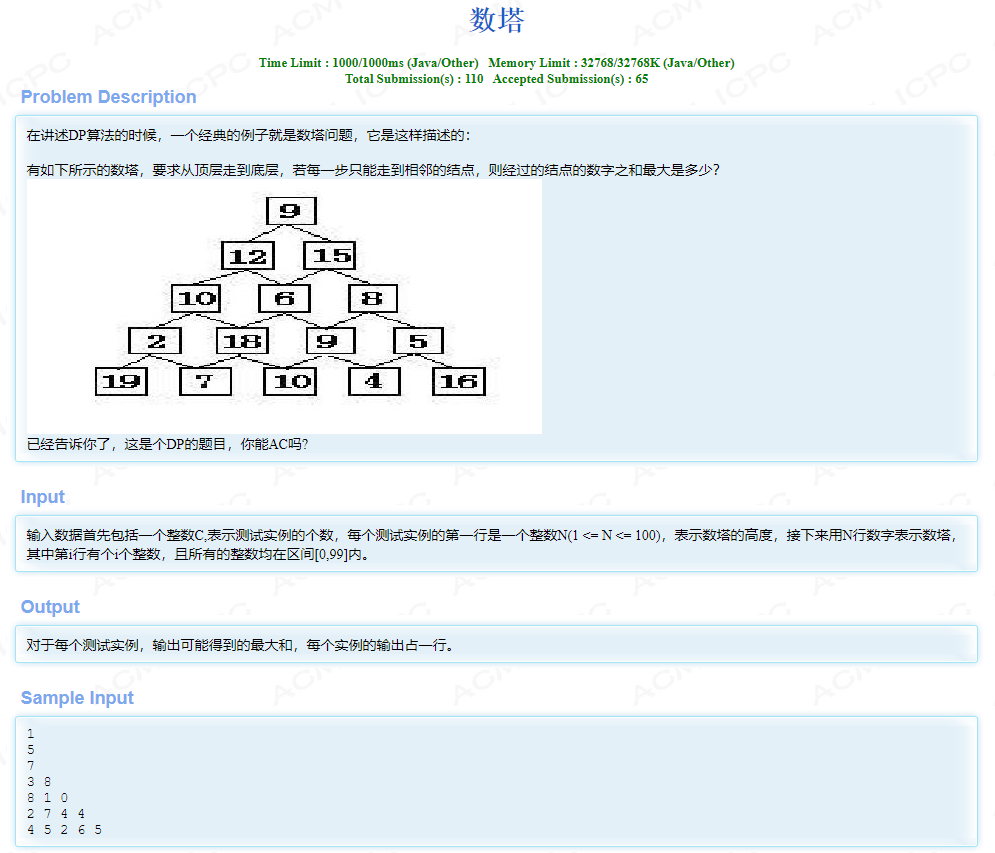The image size is (995, 853).
Task: Select the first sample input line 1
Action: (x=31, y=733)
